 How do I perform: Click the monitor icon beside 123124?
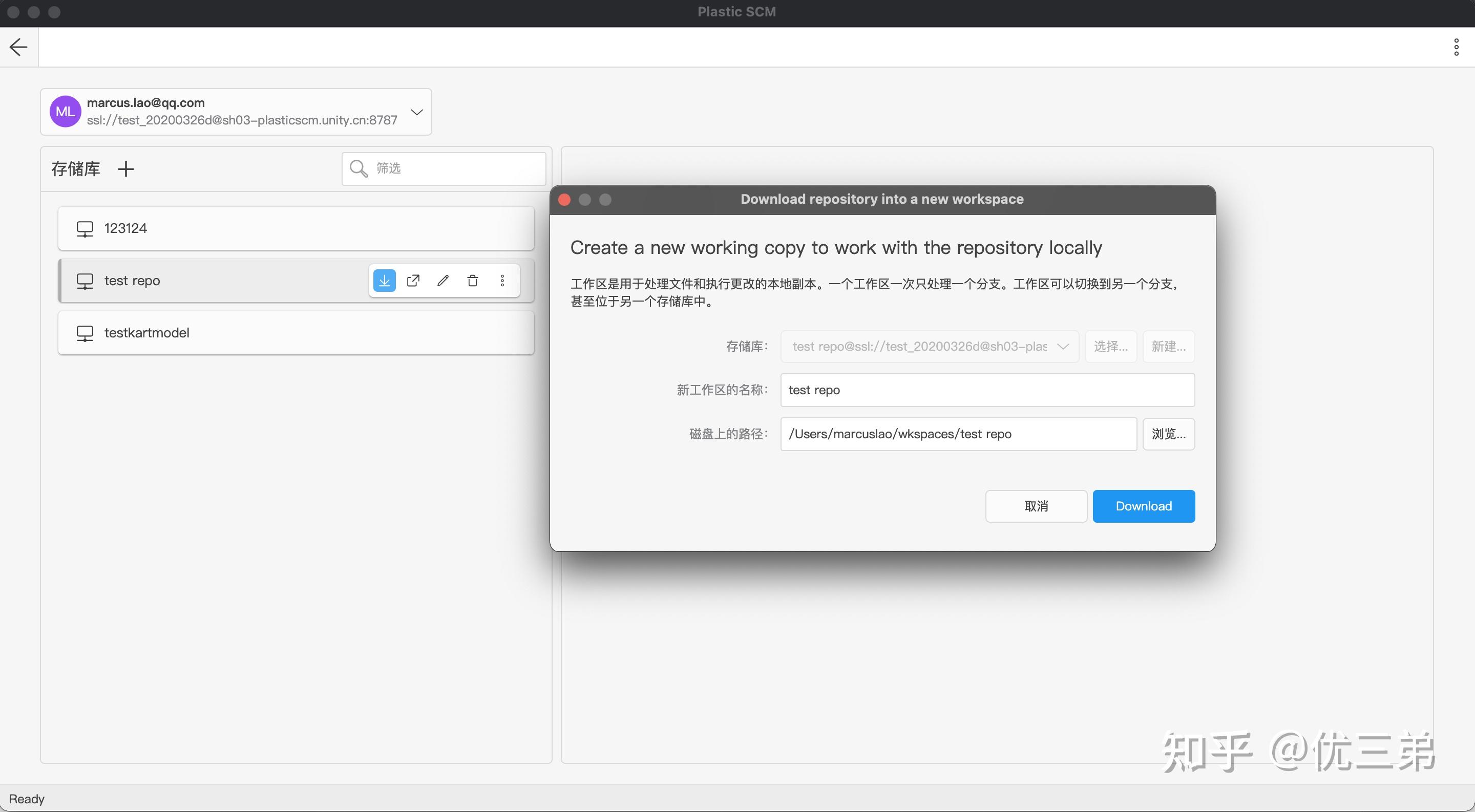(85, 229)
